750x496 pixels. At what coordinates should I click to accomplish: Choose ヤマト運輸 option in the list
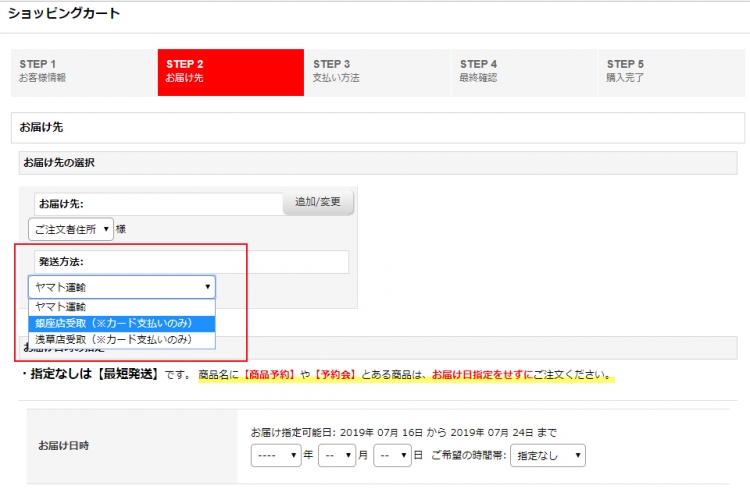(122, 307)
